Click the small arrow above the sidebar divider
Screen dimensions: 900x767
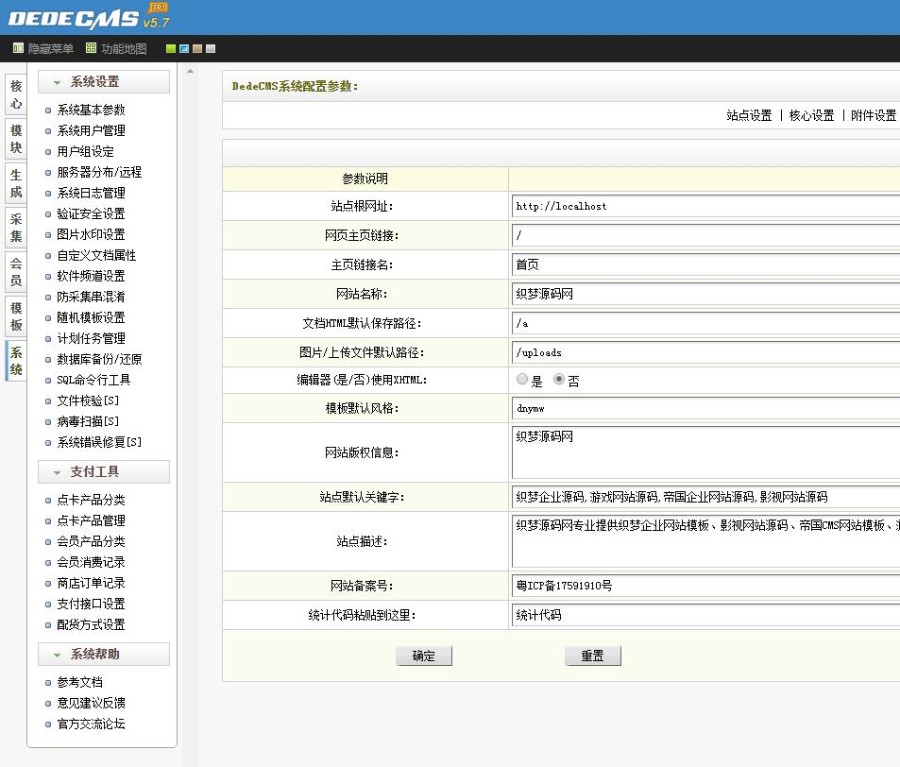tap(190, 71)
